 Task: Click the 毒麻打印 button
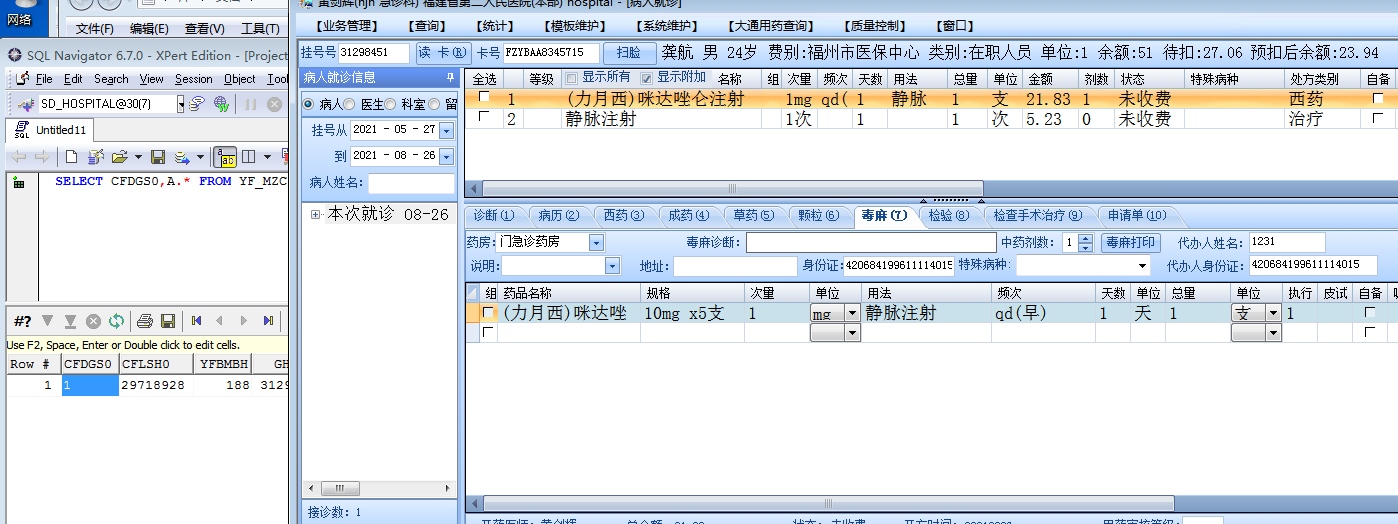click(x=1131, y=242)
